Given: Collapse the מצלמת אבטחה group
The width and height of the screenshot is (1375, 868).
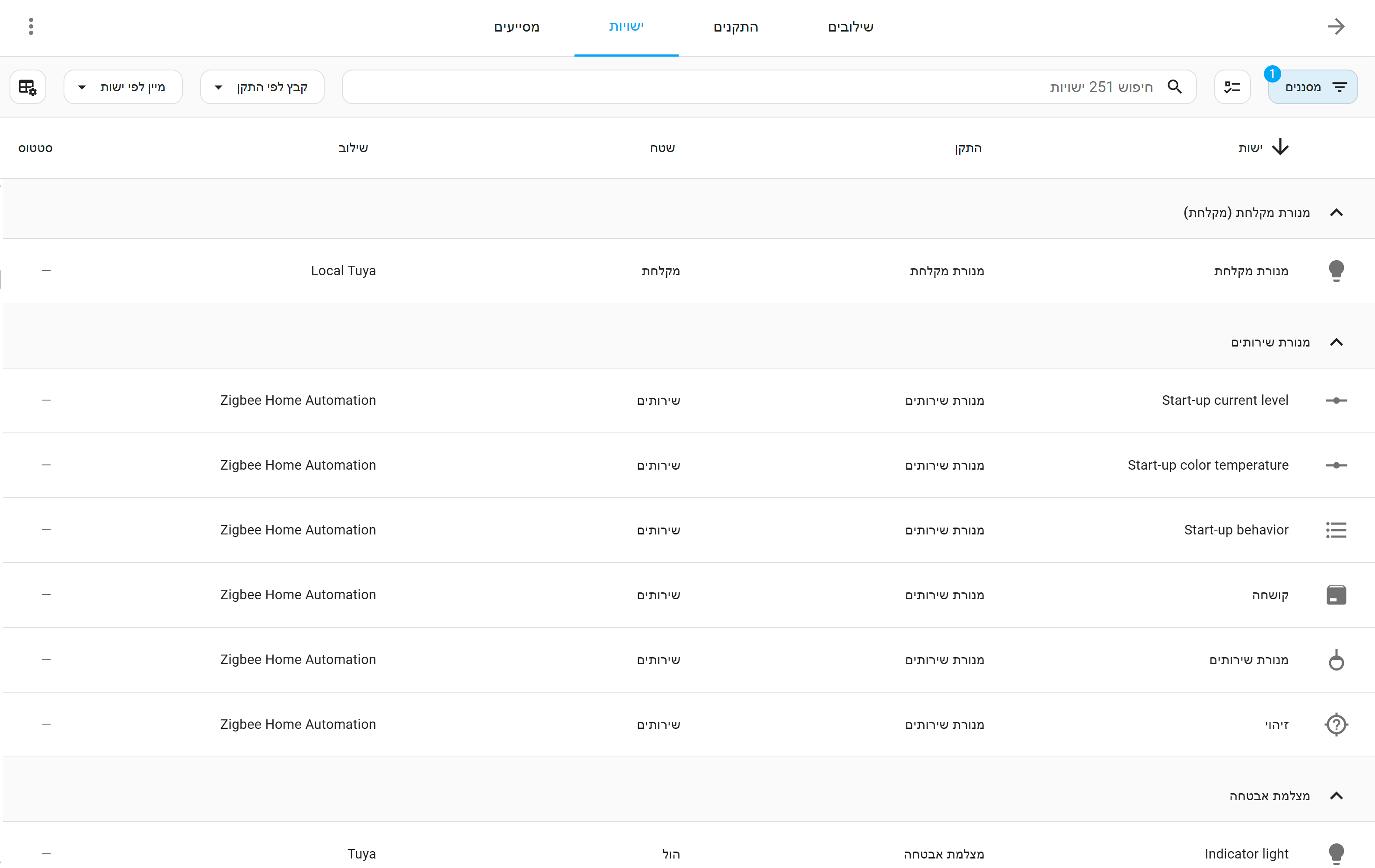Looking at the screenshot, I should 1336,795.
